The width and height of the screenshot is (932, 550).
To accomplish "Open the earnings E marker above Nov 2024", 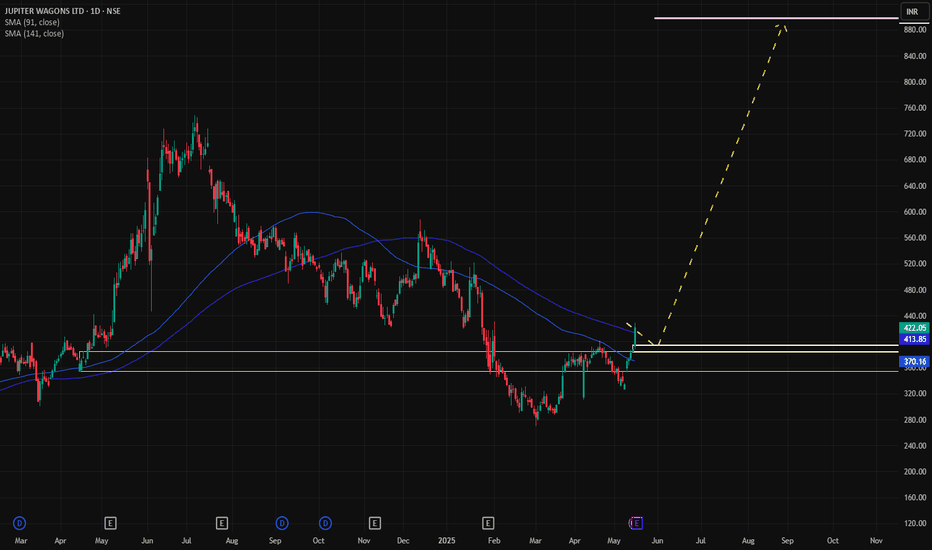I will click(x=374, y=523).
